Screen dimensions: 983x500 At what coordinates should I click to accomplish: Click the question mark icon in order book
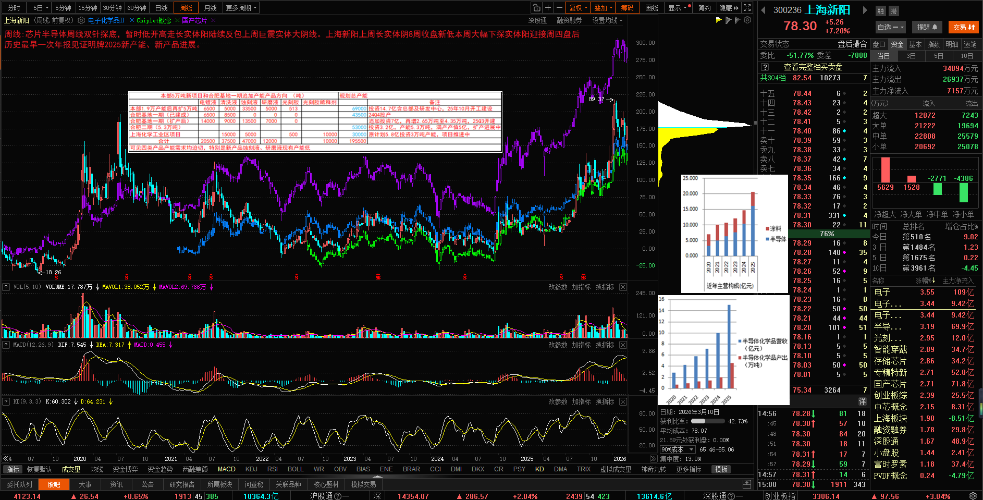point(765,67)
